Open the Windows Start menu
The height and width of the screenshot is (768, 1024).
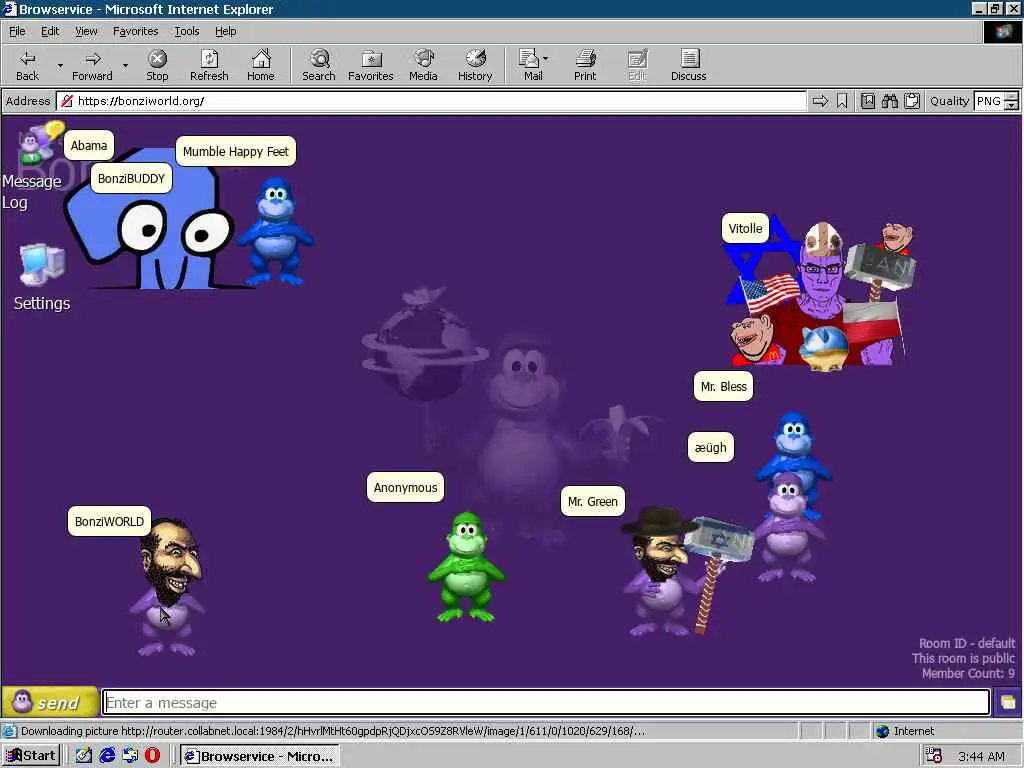(x=31, y=756)
